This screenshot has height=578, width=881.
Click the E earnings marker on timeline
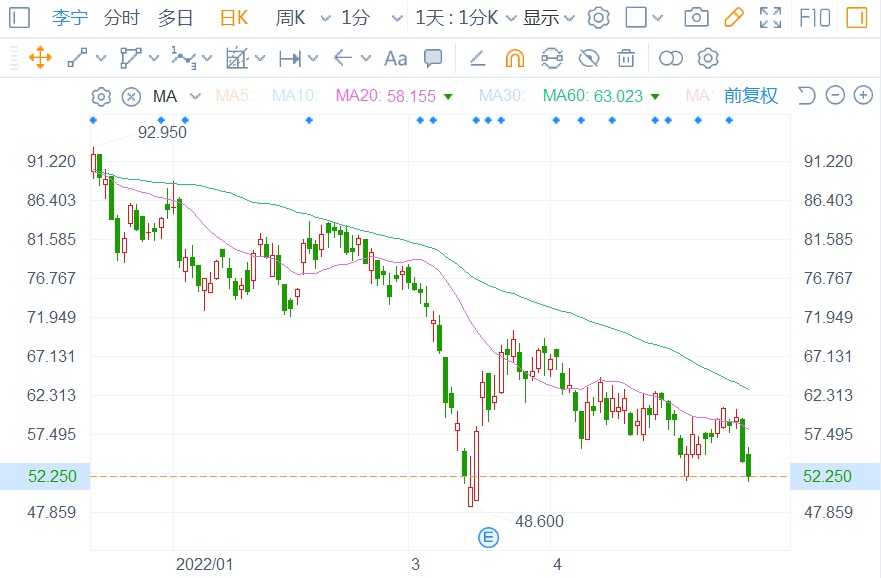[490, 536]
